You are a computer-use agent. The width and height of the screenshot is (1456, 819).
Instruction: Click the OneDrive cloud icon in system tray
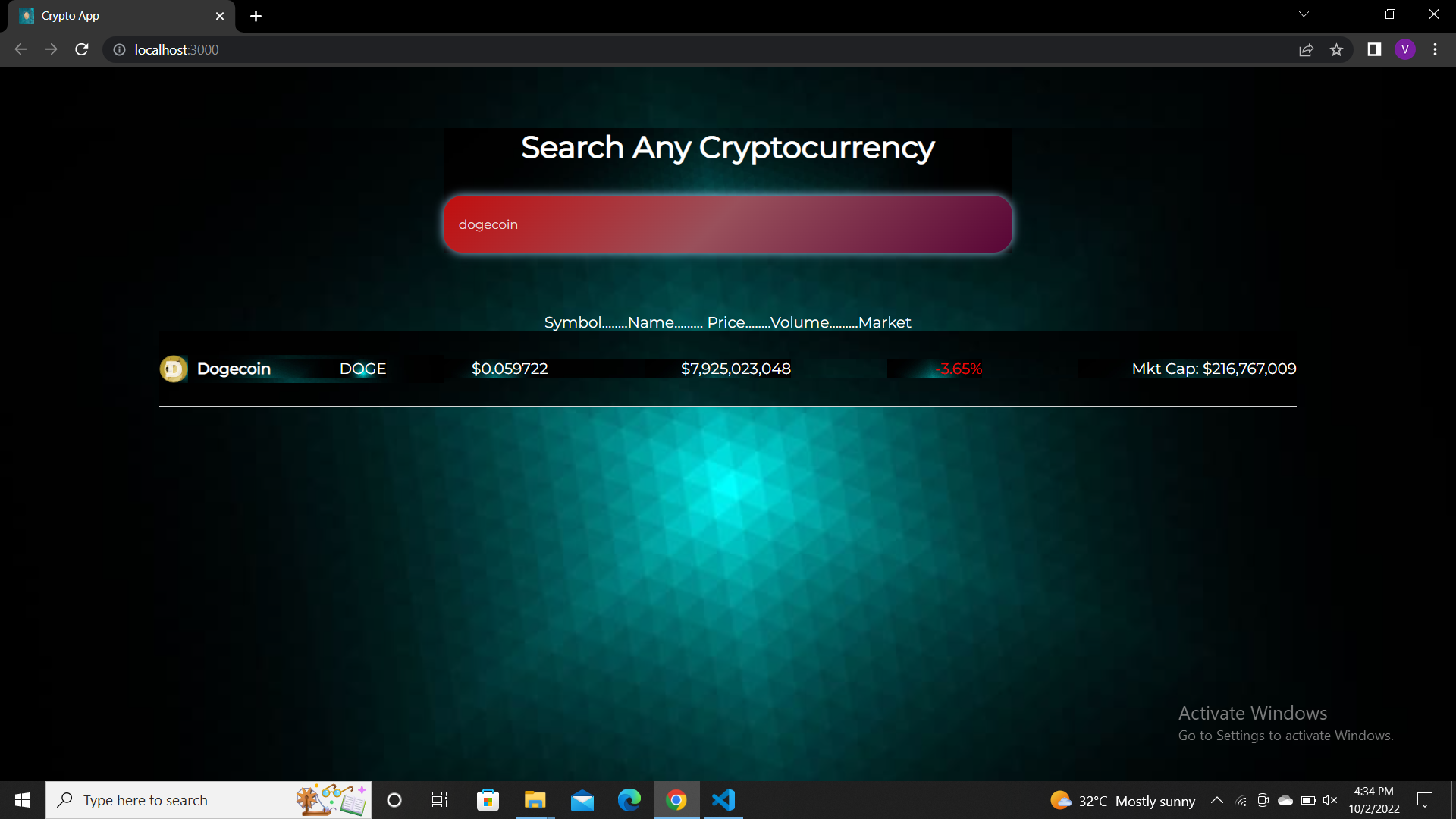click(x=1285, y=800)
